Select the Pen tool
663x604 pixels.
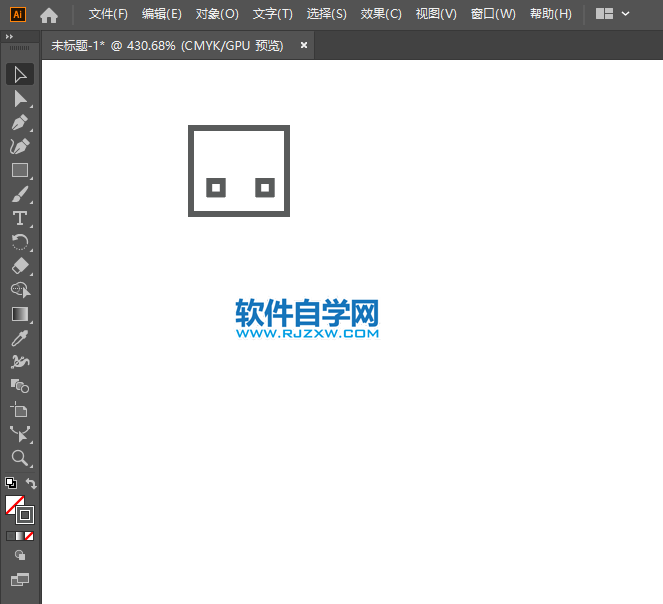click(x=20, y=123)
